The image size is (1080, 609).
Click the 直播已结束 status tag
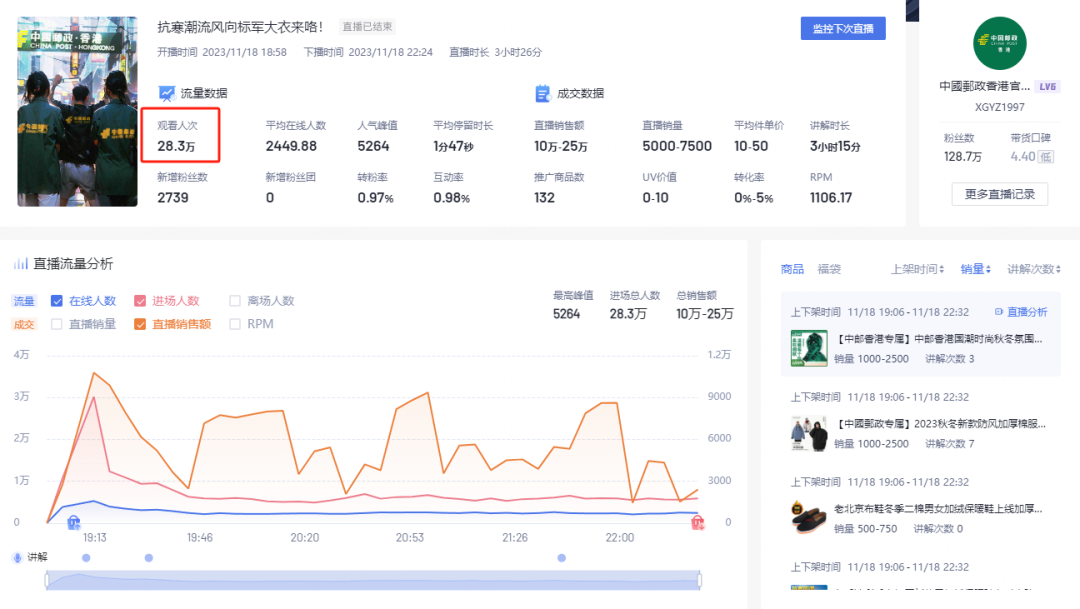[367, 27]
